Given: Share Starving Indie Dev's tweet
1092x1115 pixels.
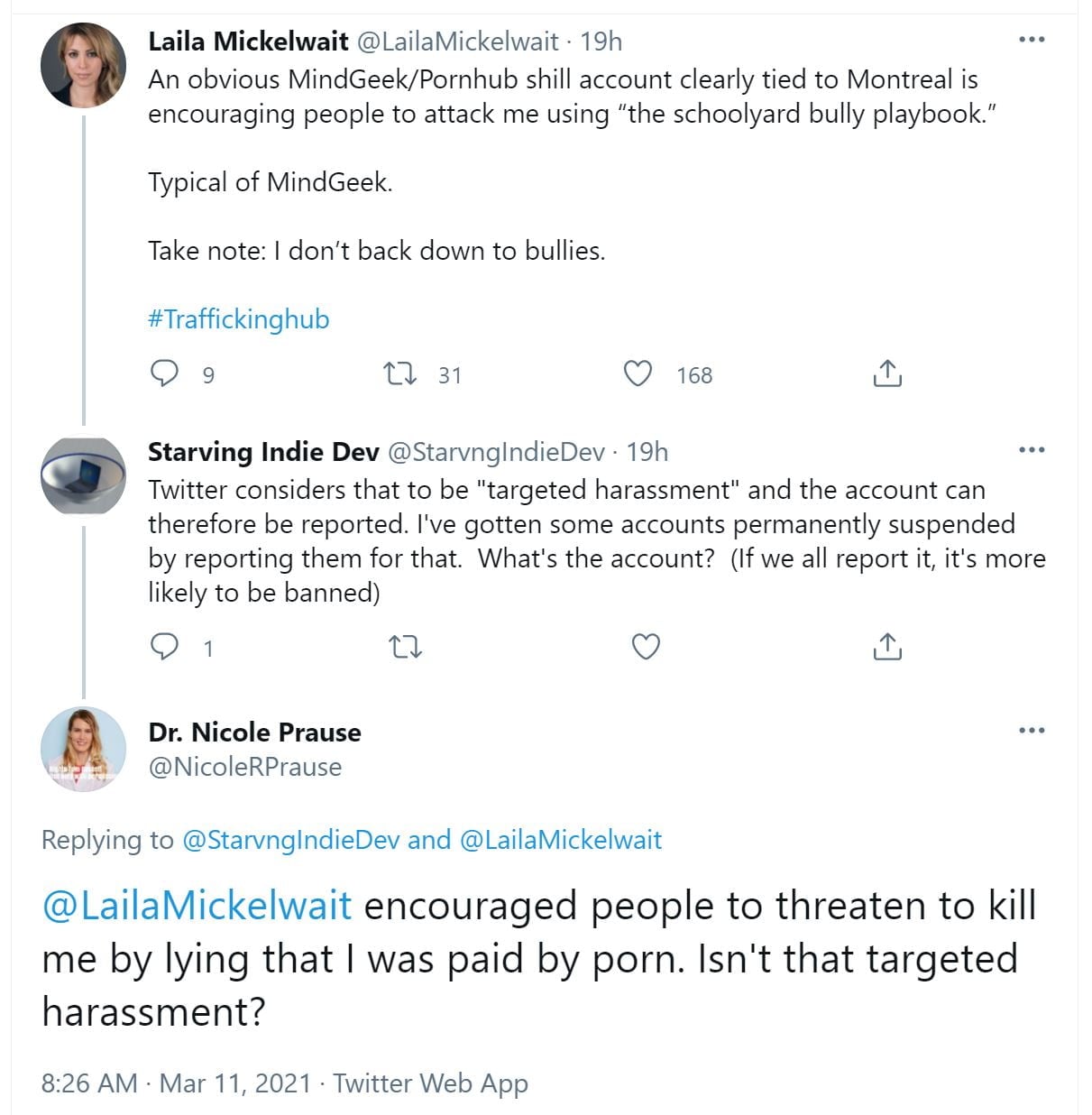Looking at the screenshot, I should (x=887, y=647).
